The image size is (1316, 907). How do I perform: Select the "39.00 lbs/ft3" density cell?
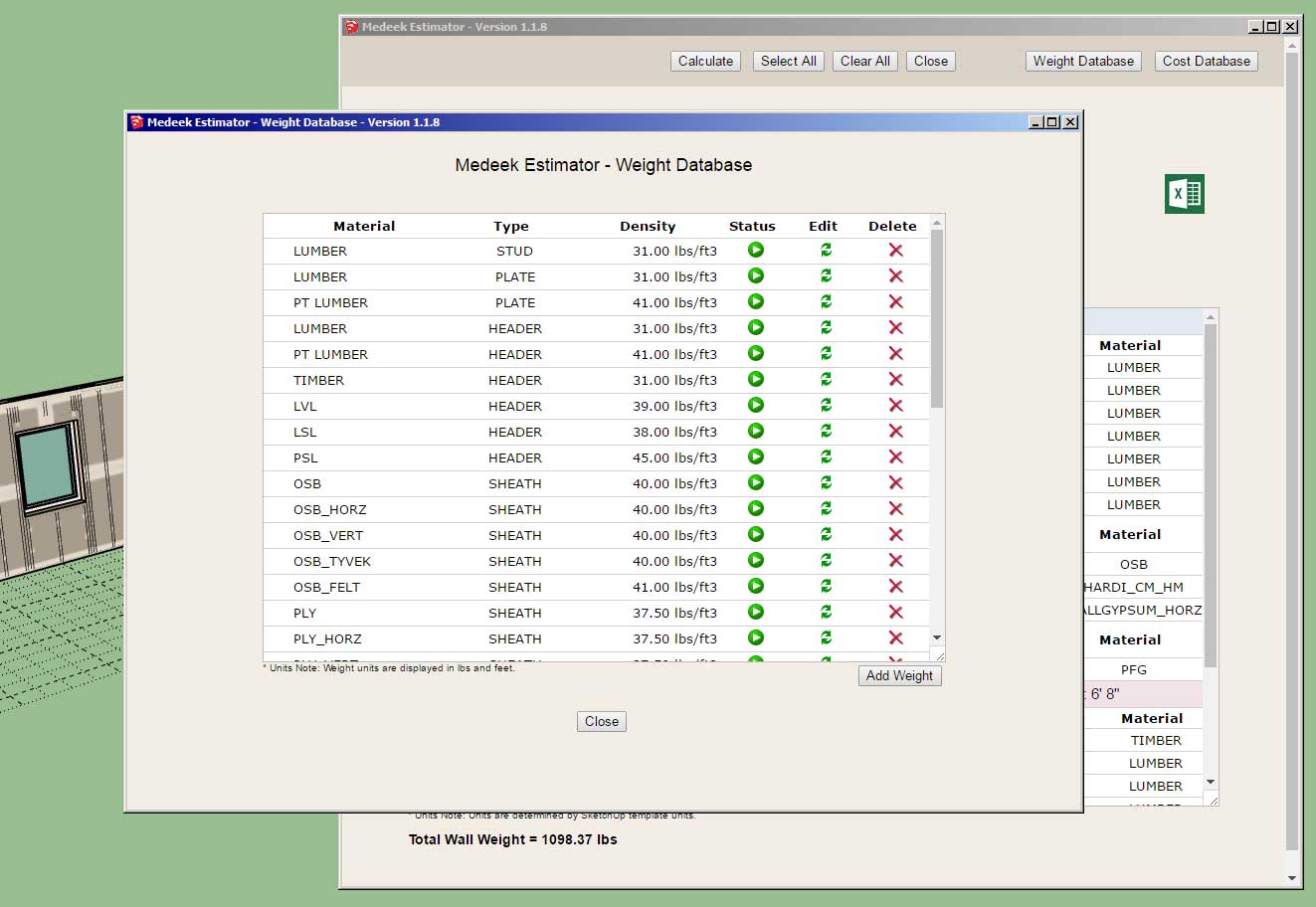pyautogui.click(x=674, y=407)
